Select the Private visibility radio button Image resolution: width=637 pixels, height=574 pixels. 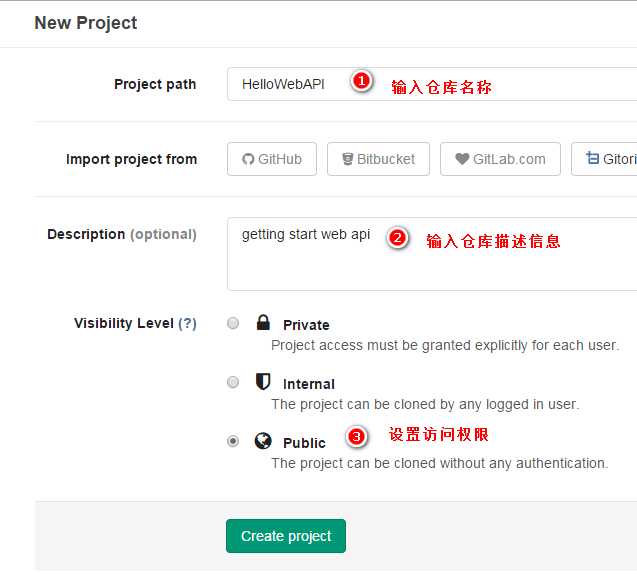tap(233, 323)
